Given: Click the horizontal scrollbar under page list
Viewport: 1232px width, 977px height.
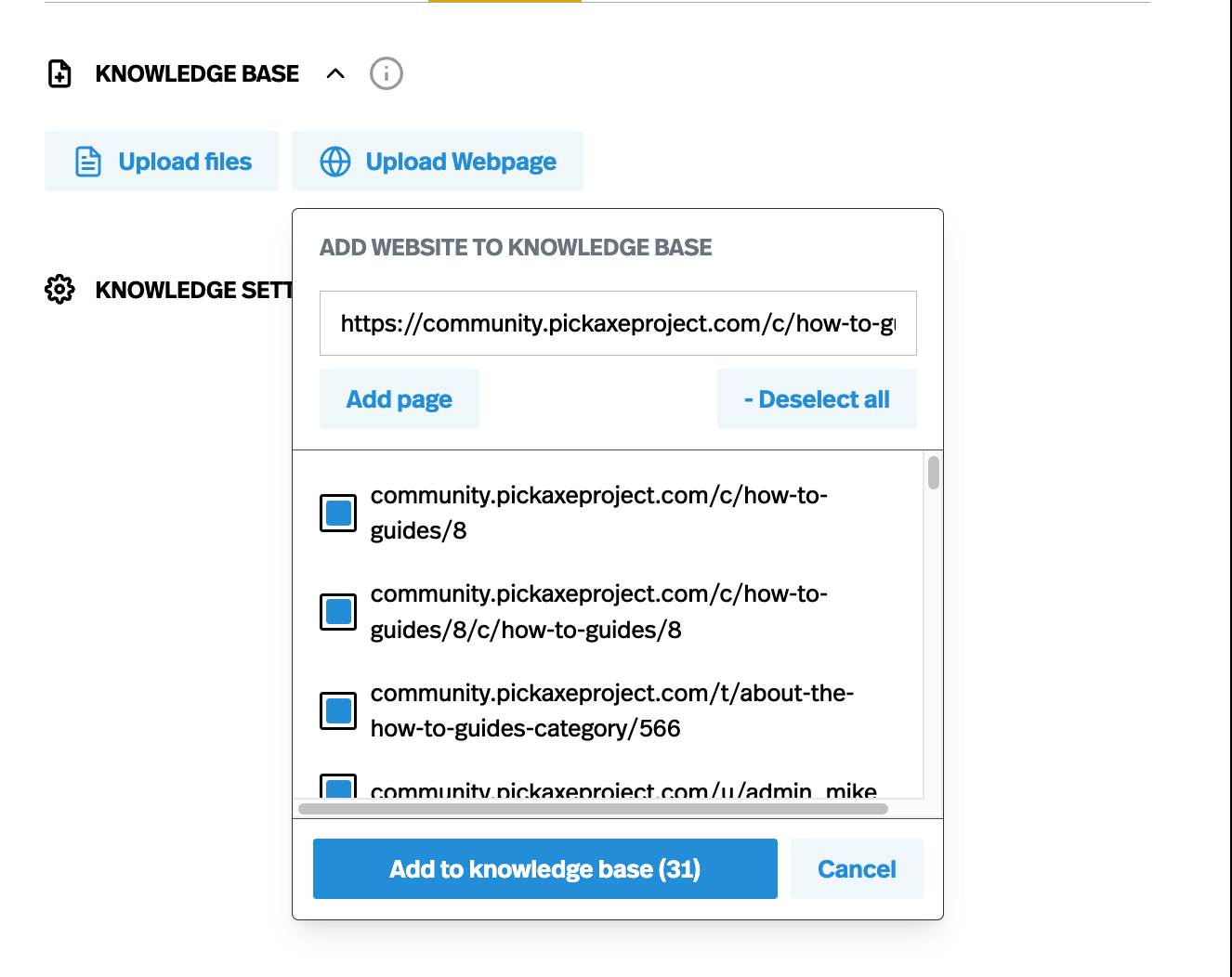Looking at the screenshot, I should pyautogui.click(x=593, y=809).
